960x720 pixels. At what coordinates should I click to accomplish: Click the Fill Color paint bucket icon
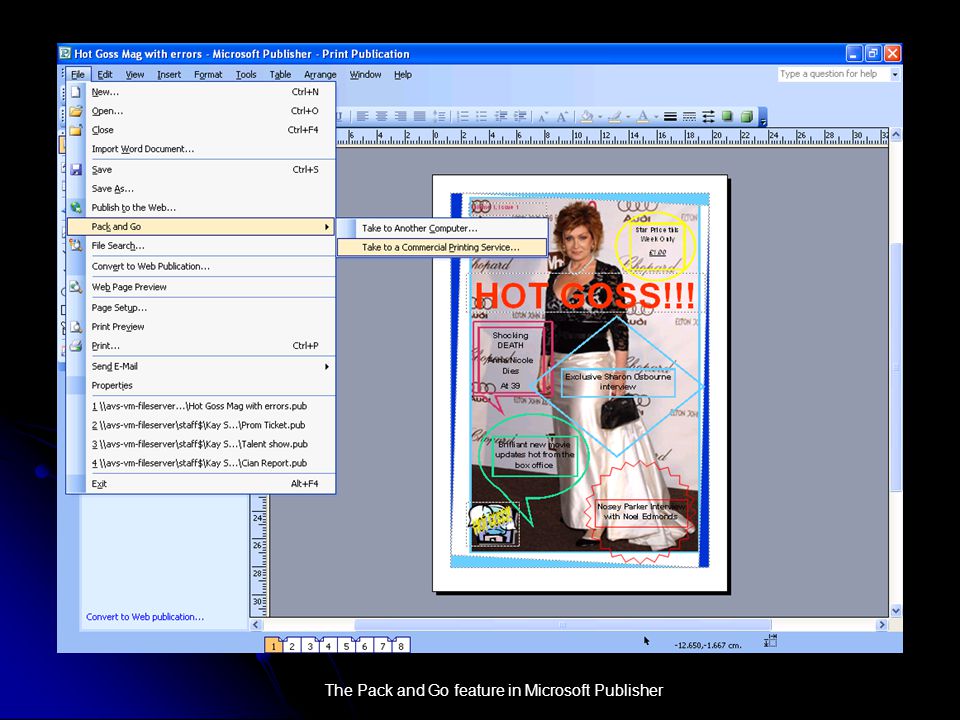pos(587,116)
